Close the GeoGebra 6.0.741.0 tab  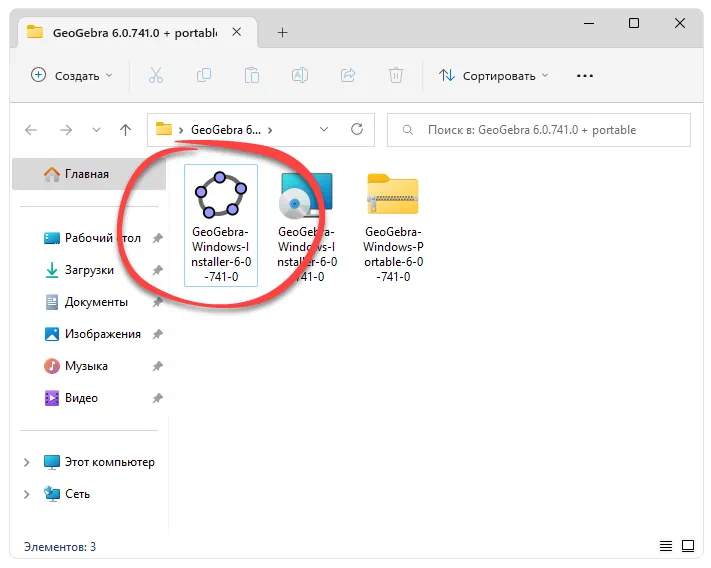pyautogui.click(x=236, y=32)
